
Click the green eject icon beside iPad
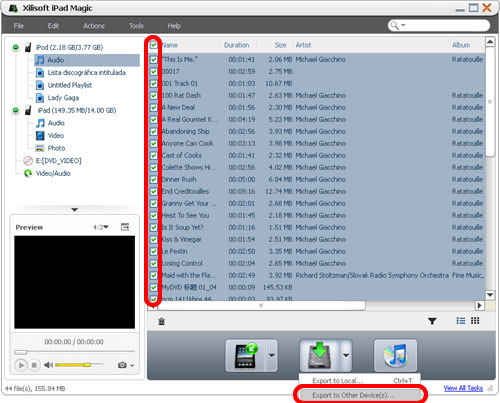[15, 110]
